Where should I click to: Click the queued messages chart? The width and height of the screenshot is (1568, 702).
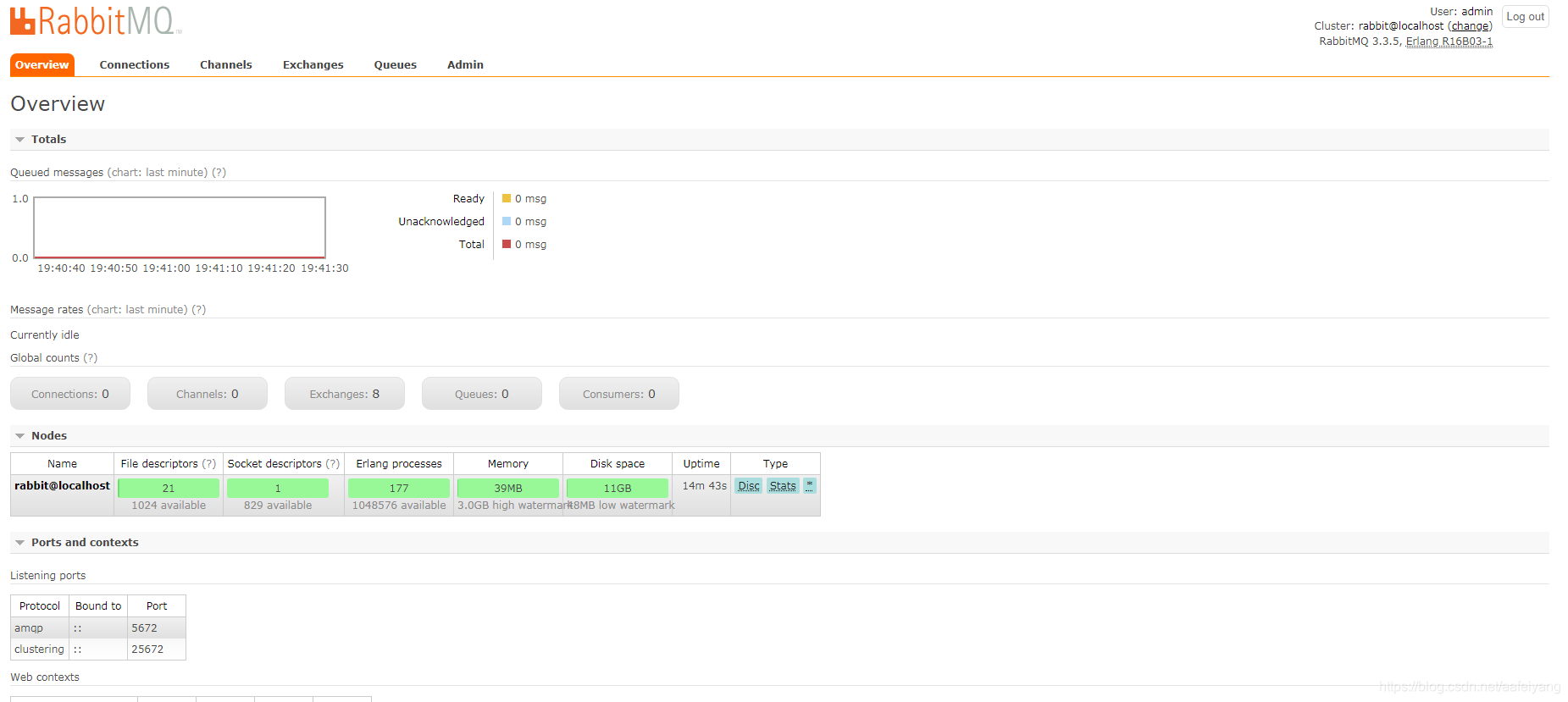click(x=180, y=228)
